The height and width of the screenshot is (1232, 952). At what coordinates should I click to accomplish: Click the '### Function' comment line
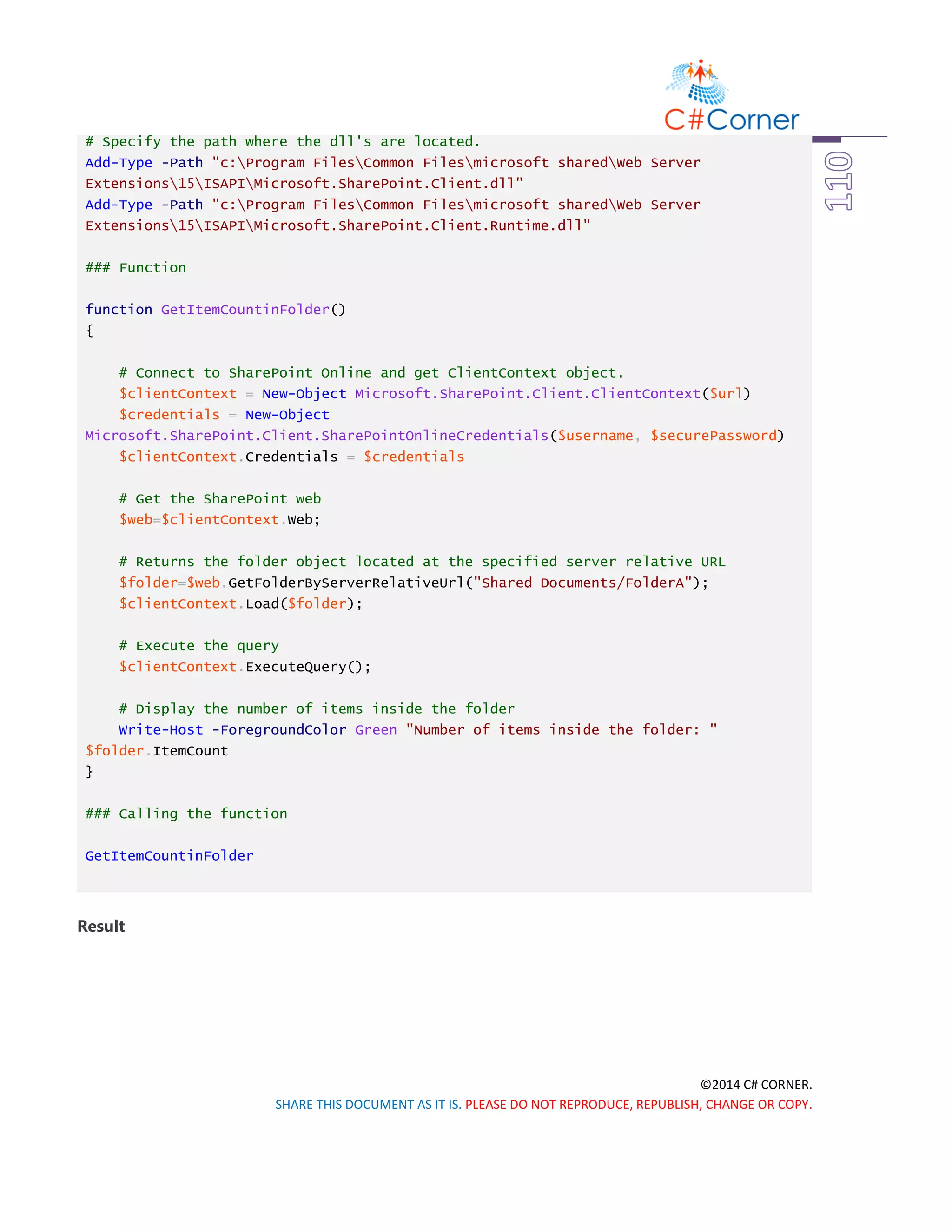tap(135, 267)
